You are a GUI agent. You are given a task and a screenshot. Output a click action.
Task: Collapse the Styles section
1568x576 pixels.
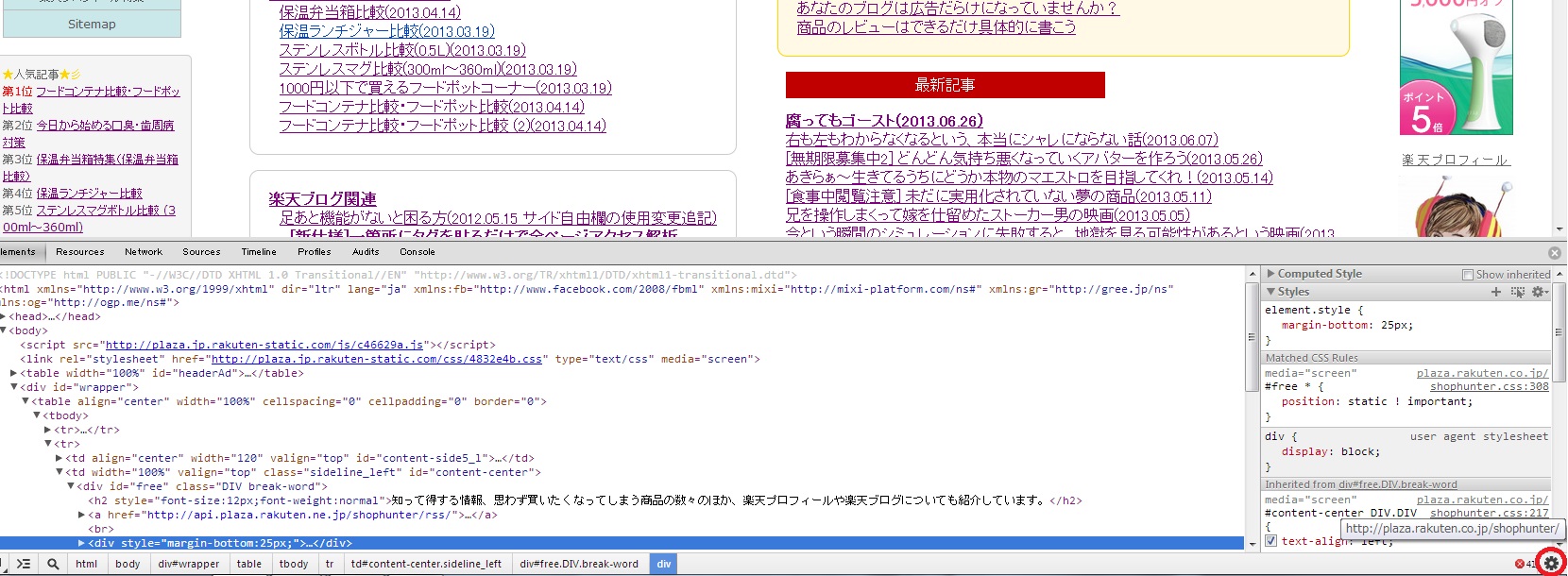point(1271,292)
